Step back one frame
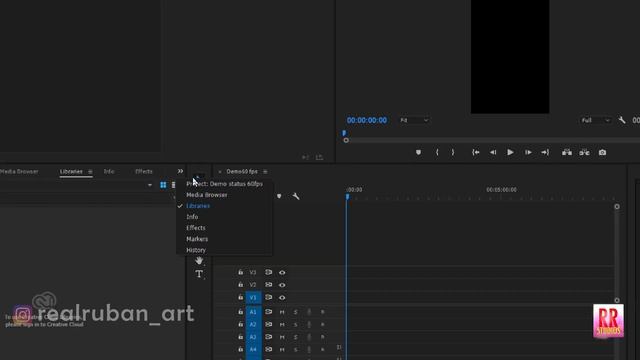Viewport: 640px width, 360px height. point(493,152)
